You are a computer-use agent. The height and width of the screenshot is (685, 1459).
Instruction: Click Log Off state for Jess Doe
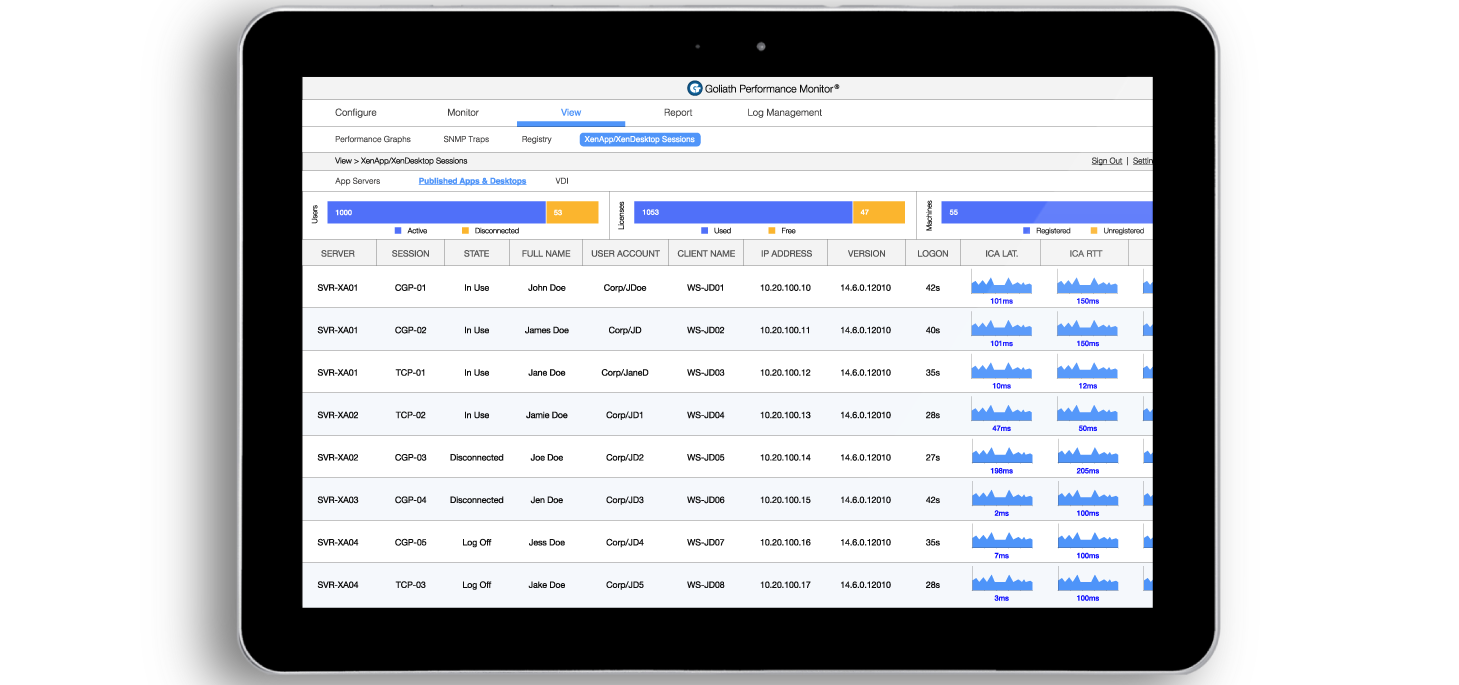coord(477,543)
